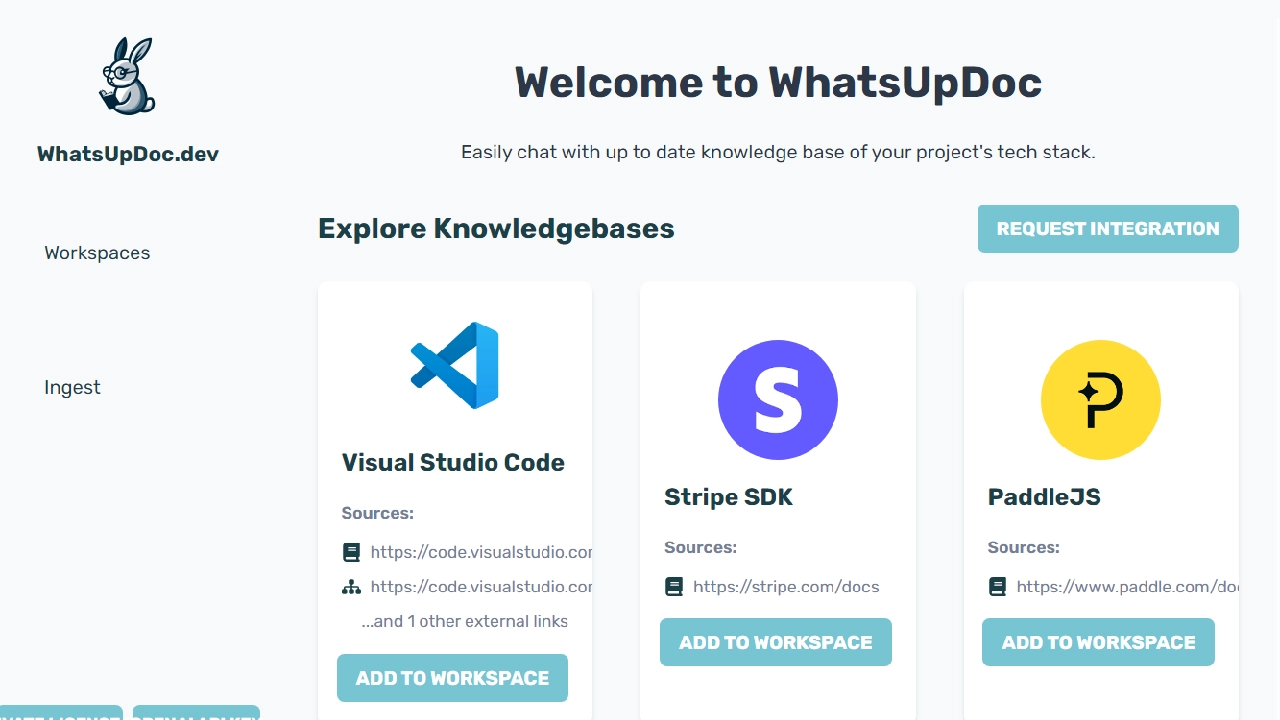
Task: Add Visual Studio Code to workspace
Action: 452,678
